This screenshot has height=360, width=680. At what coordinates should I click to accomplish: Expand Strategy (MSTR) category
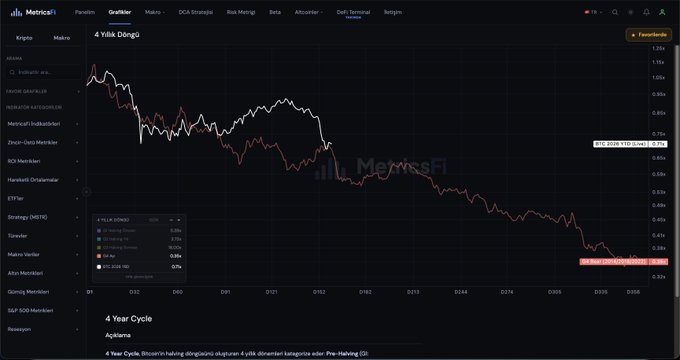(x=42, y=217)
